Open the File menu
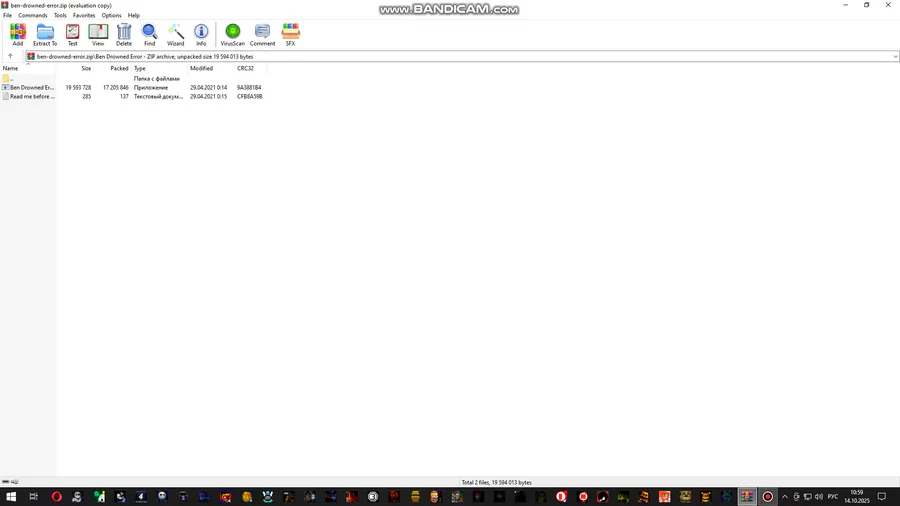The width and height of the screenshot is (900, 506). pyautogui.click(x=7, y=15)
